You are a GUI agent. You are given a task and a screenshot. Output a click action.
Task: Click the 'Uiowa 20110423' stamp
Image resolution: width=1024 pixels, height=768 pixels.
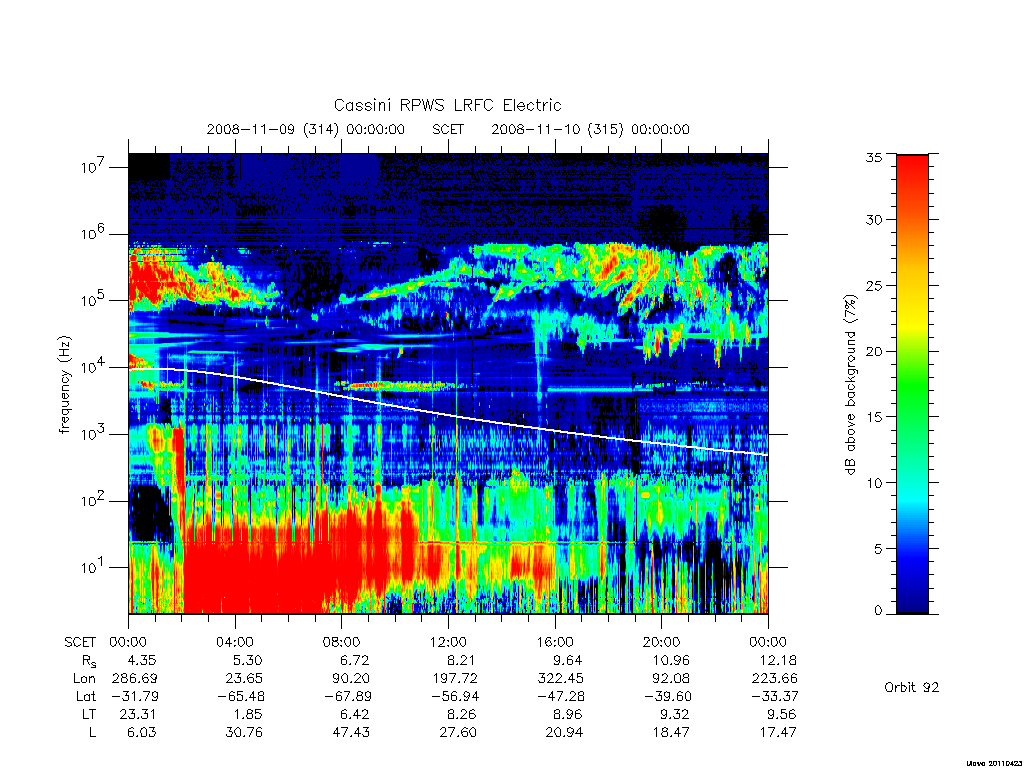tap(993, 763)
